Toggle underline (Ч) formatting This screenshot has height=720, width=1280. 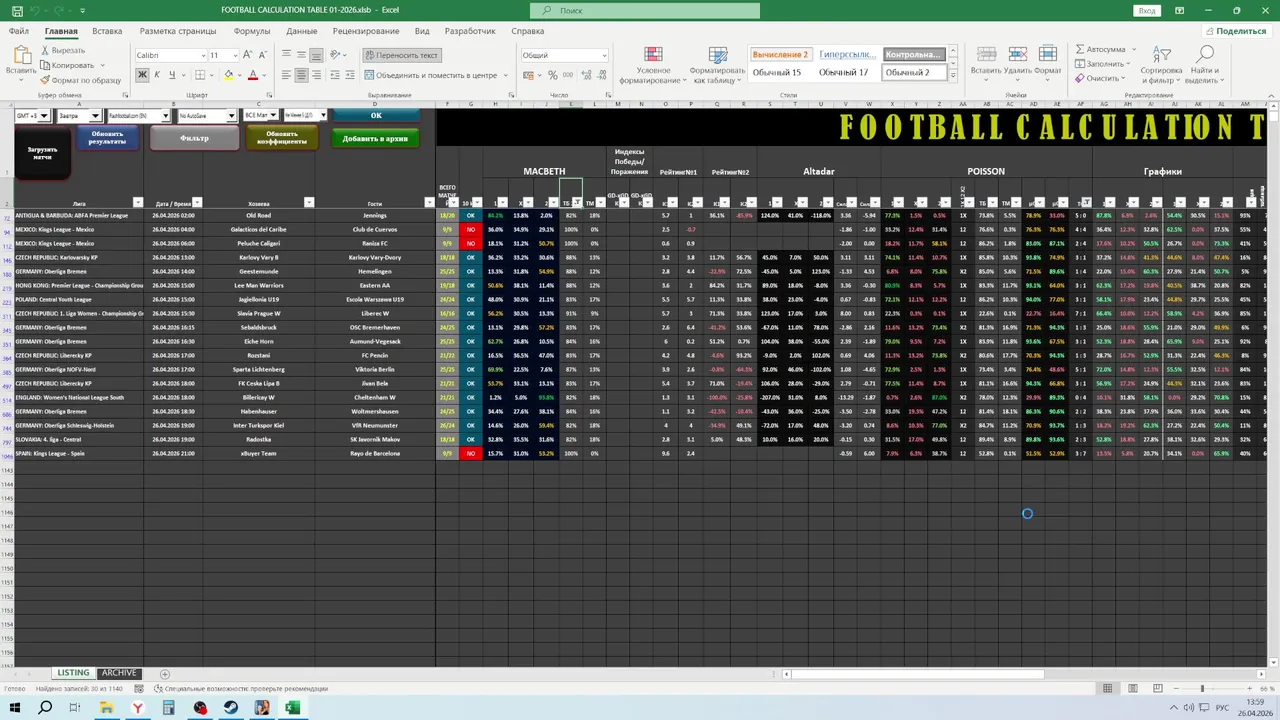click(x=172, y=75)
